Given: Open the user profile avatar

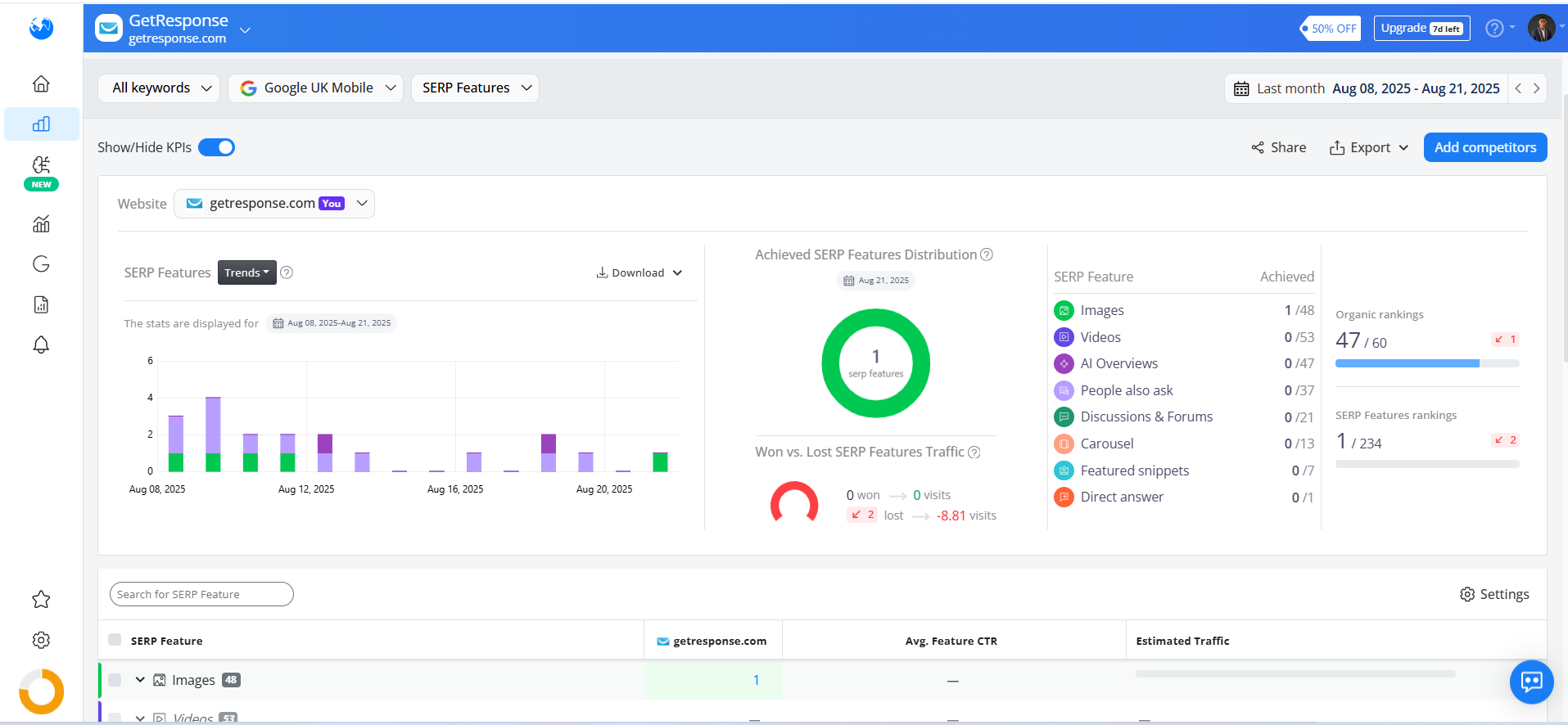Looking at the screenshot, I should click(x=1541, y=28).
